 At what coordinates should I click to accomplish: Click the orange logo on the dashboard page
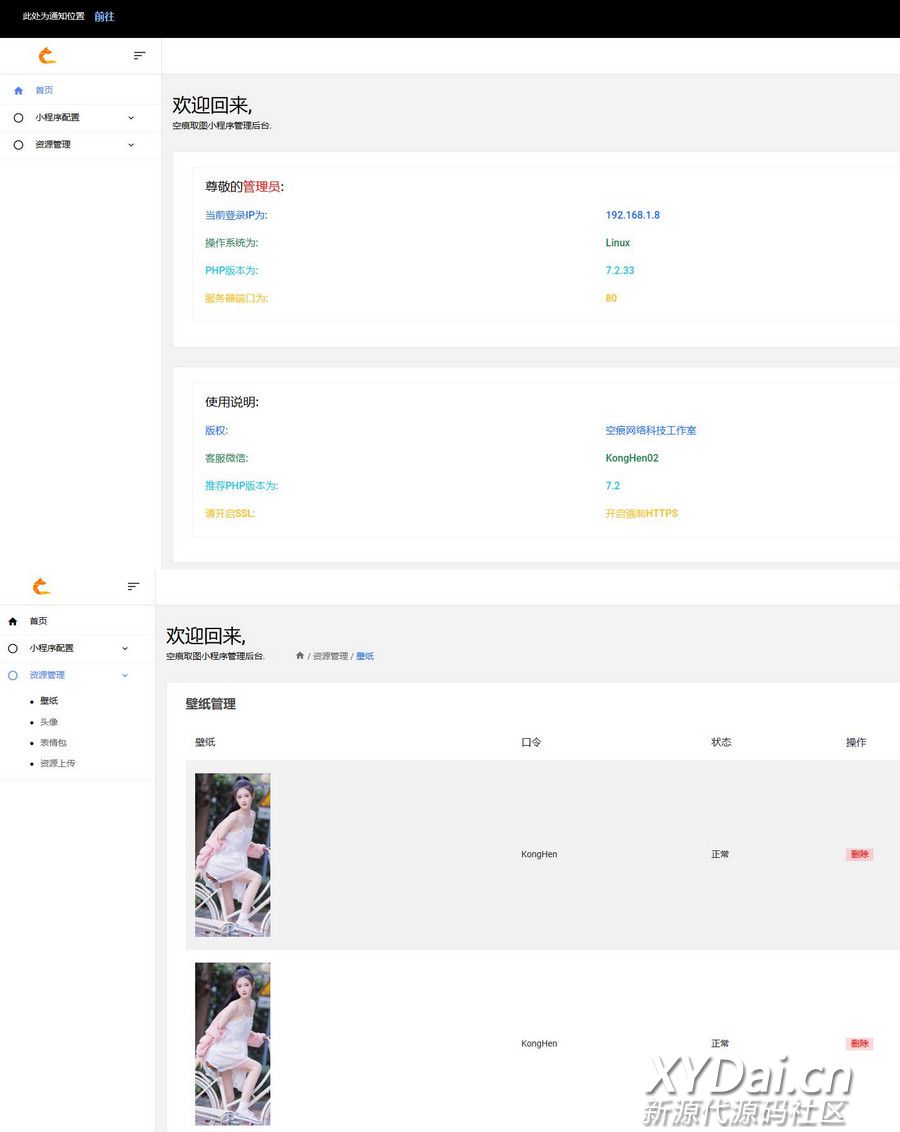[47, 56]
